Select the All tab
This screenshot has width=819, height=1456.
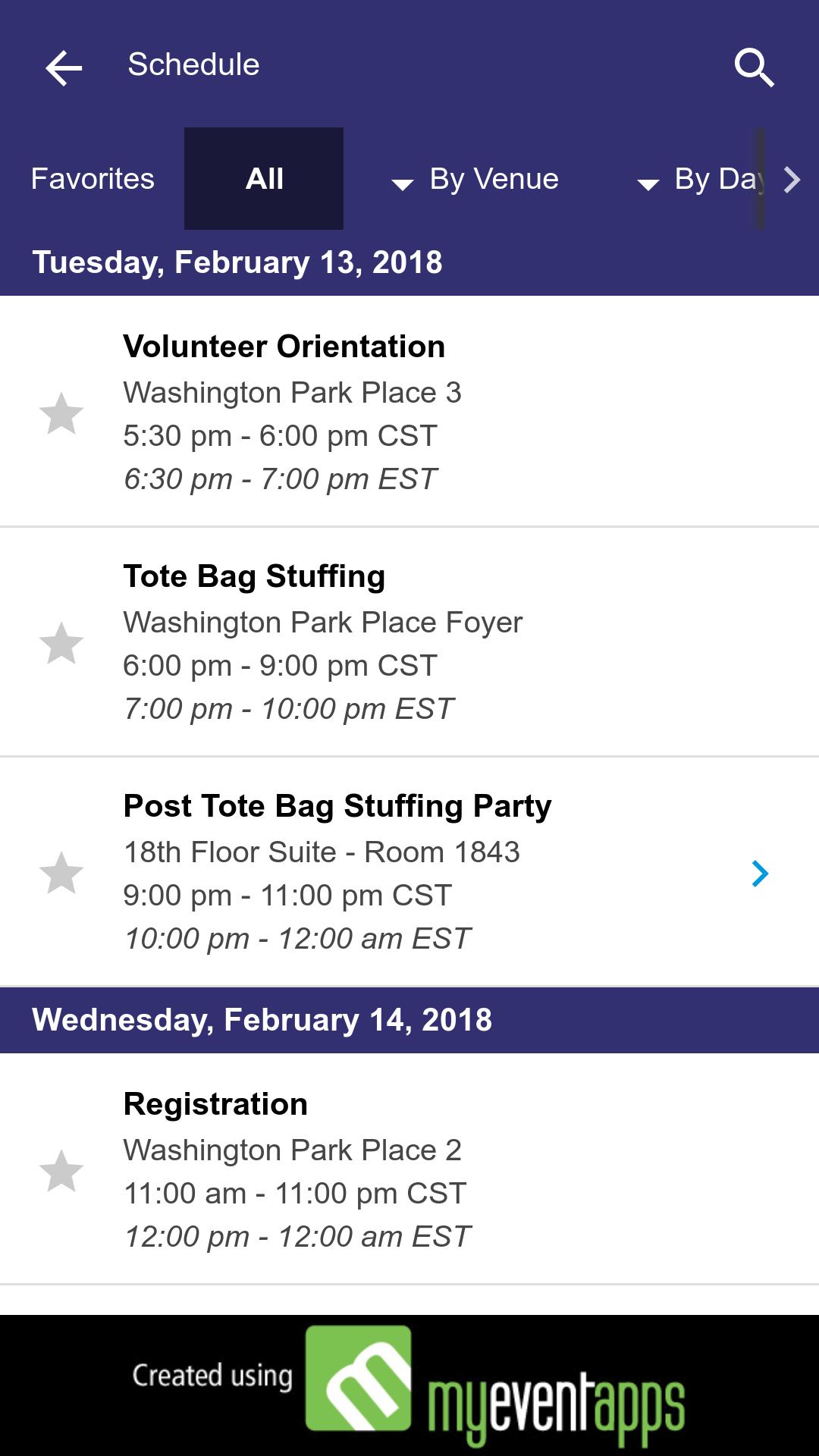coord(264,179)
